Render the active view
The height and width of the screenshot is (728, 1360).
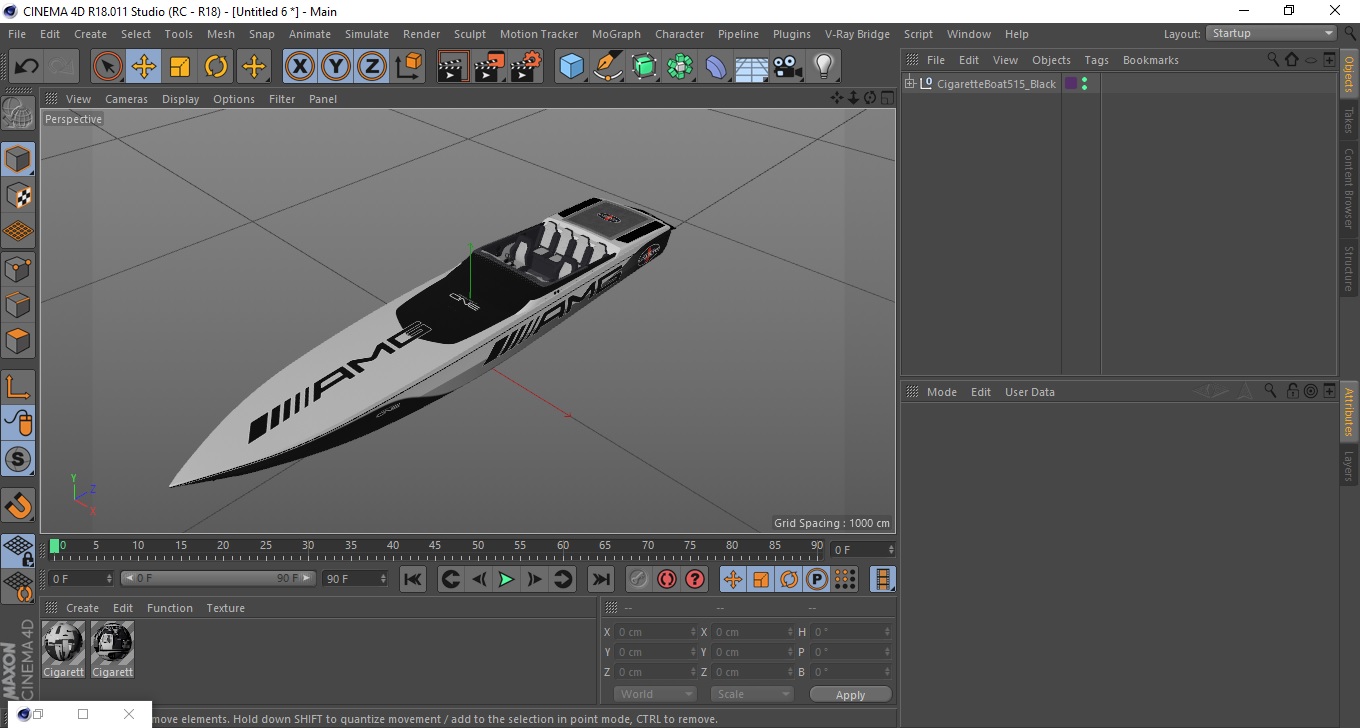[x=453, y=67]
